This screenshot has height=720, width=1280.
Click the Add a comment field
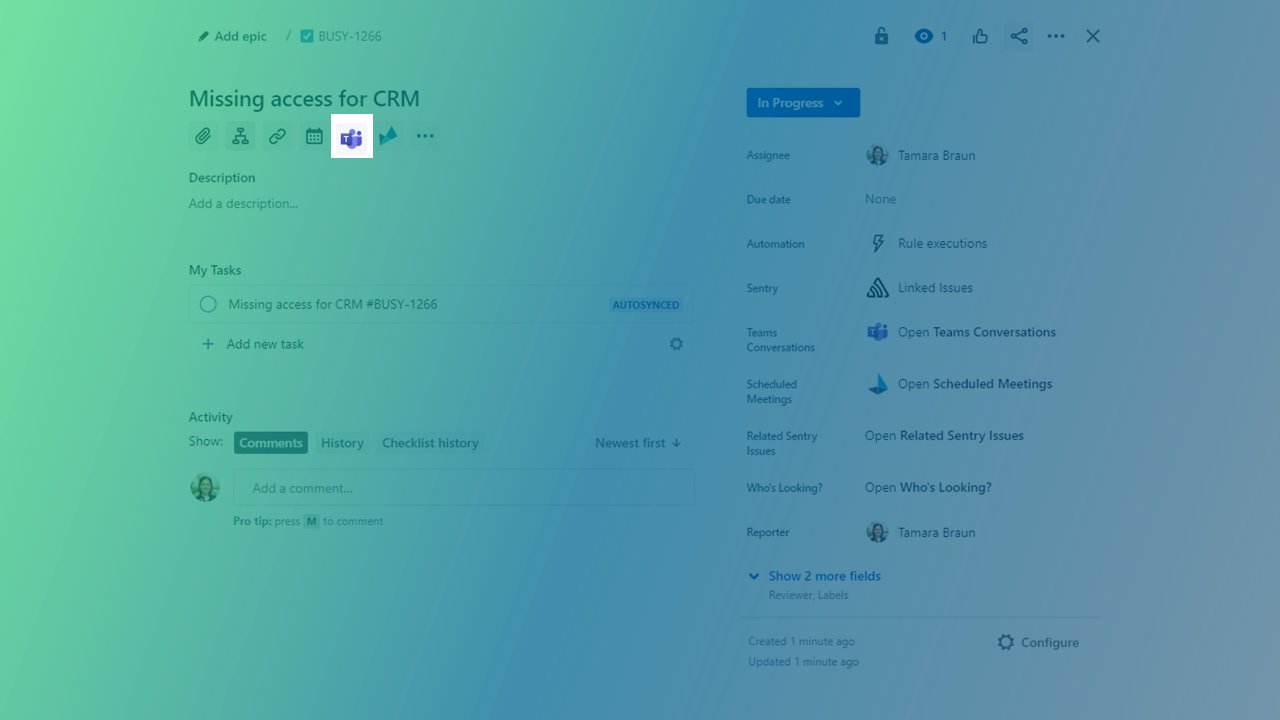[x=464, y=487]
